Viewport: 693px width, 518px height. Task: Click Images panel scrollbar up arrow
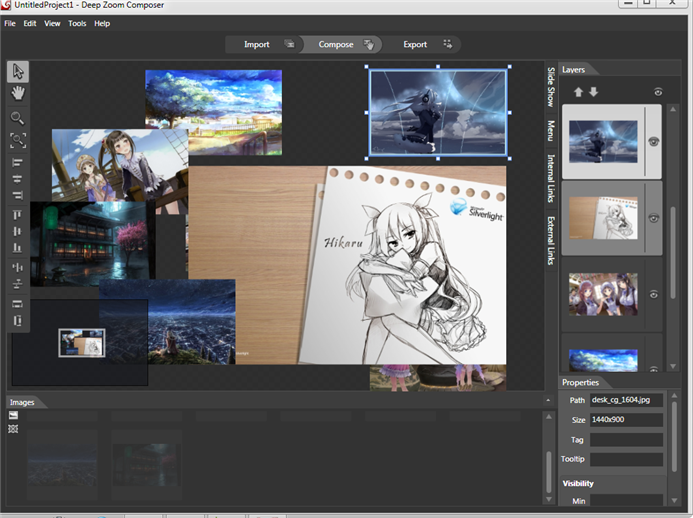click(x=548, y=416)
